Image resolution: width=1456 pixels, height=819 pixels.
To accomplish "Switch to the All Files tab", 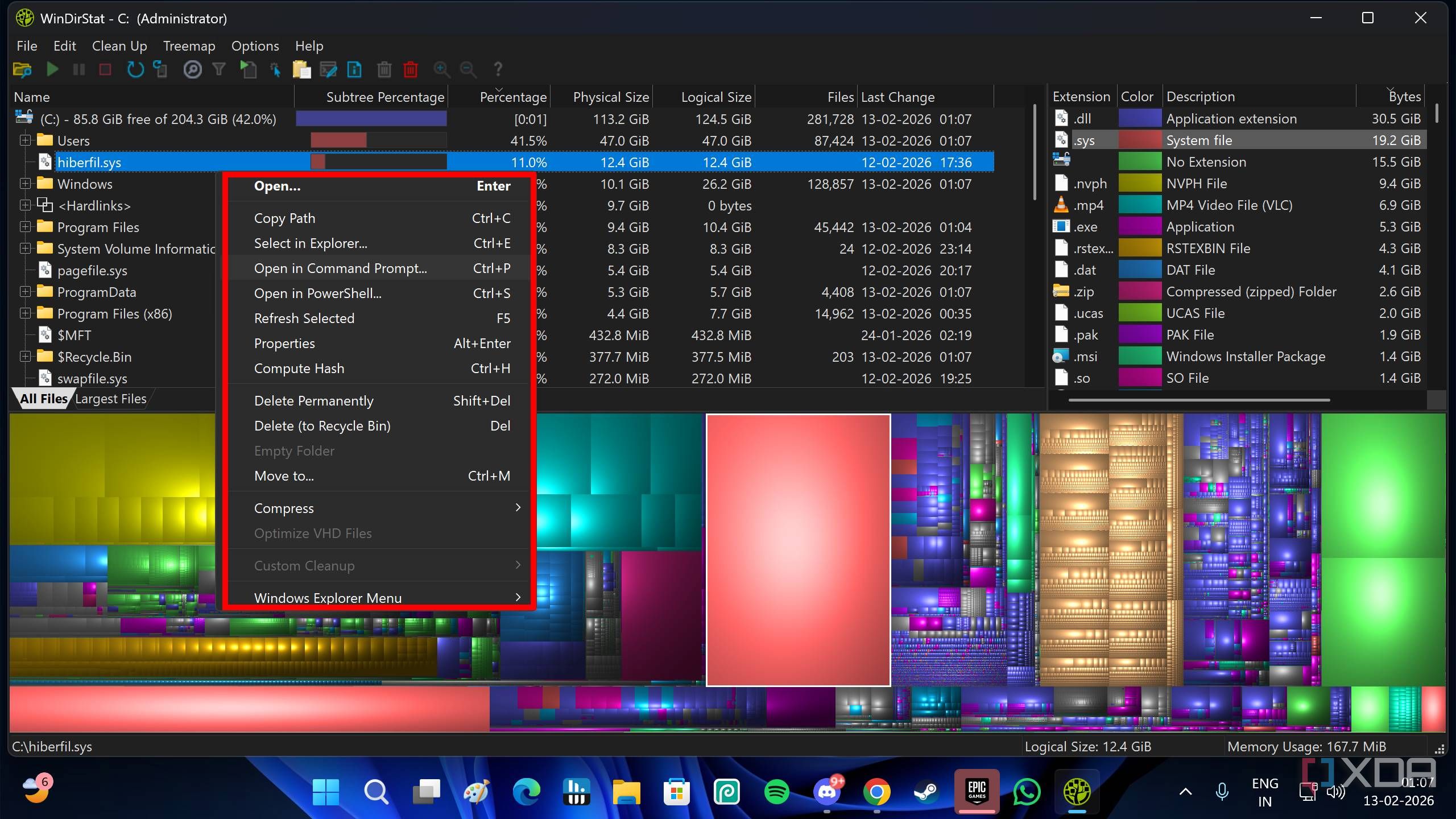I will coord(43,399).
